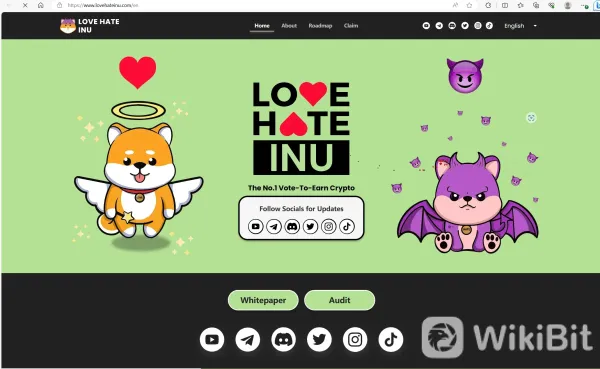Open split screen icon in browser toolbar
This screenshot has height=369, width=600.
[505, 5]
